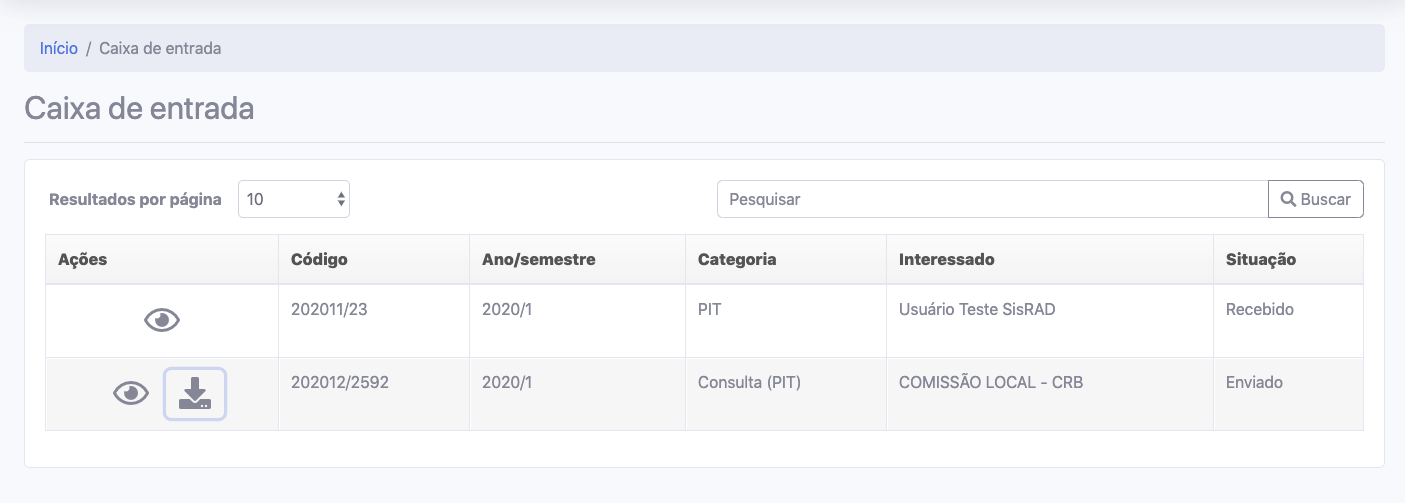The width and height of the screenshot is (1405, 503).
Task: Click the Situação column header
Action: coord(1260,259)
